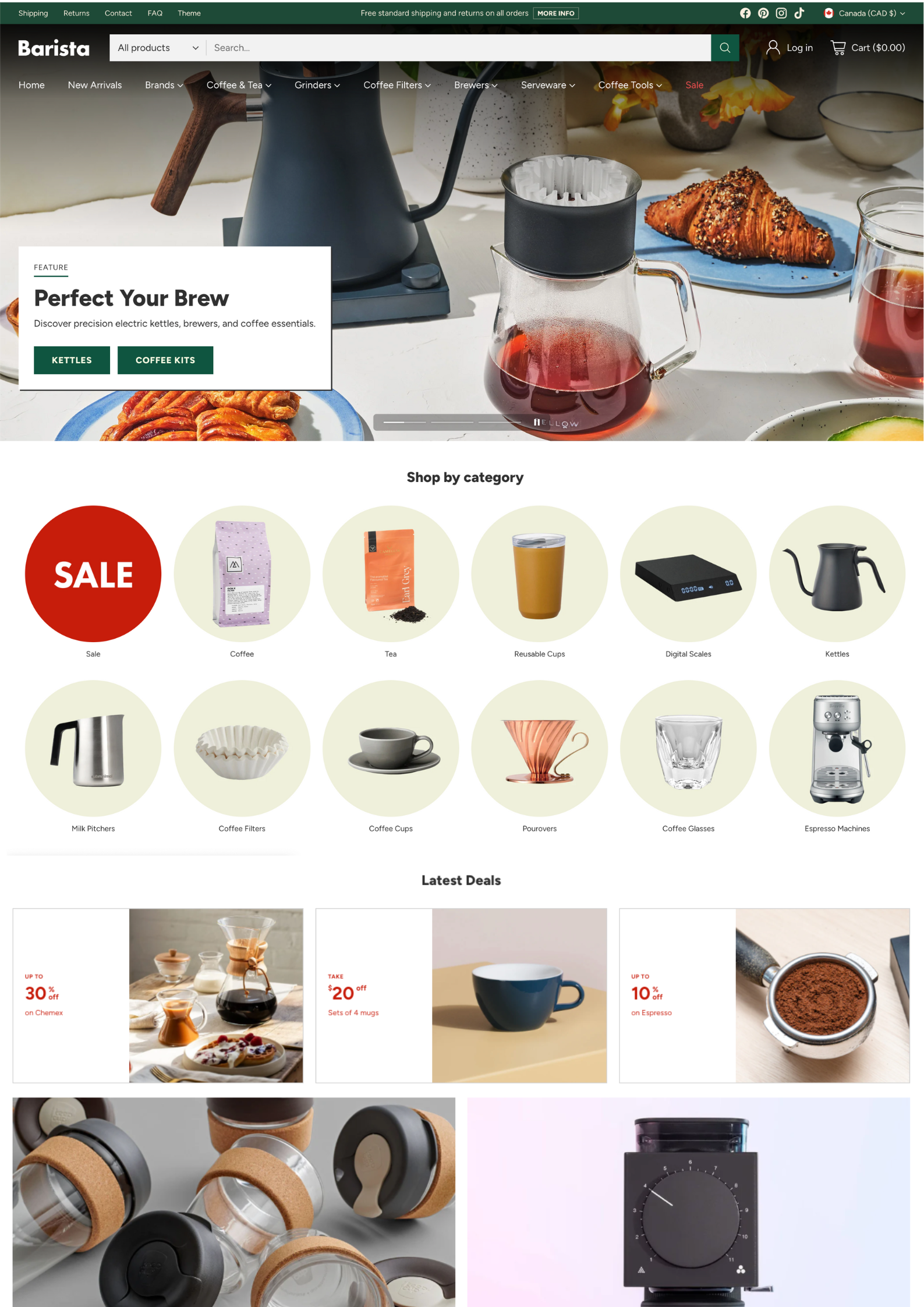The image size is (924, 1307).
Task: Expand the Coffee Tools menu
Action: pos(630,85)
